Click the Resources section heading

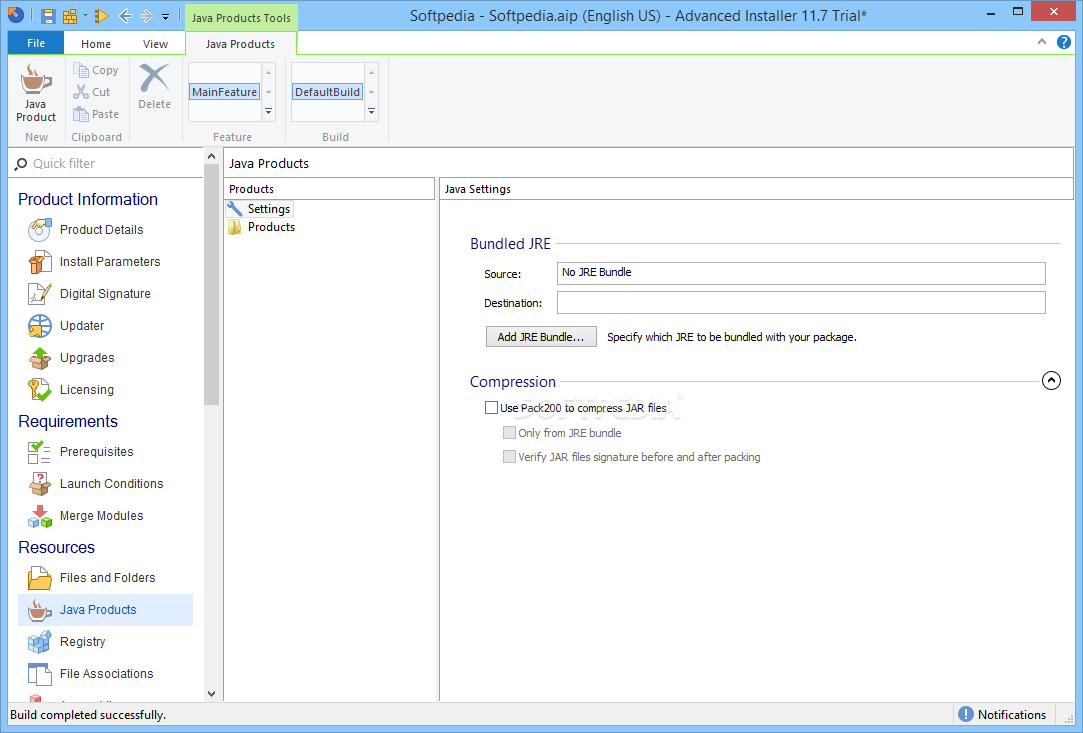tap(57, 547)
